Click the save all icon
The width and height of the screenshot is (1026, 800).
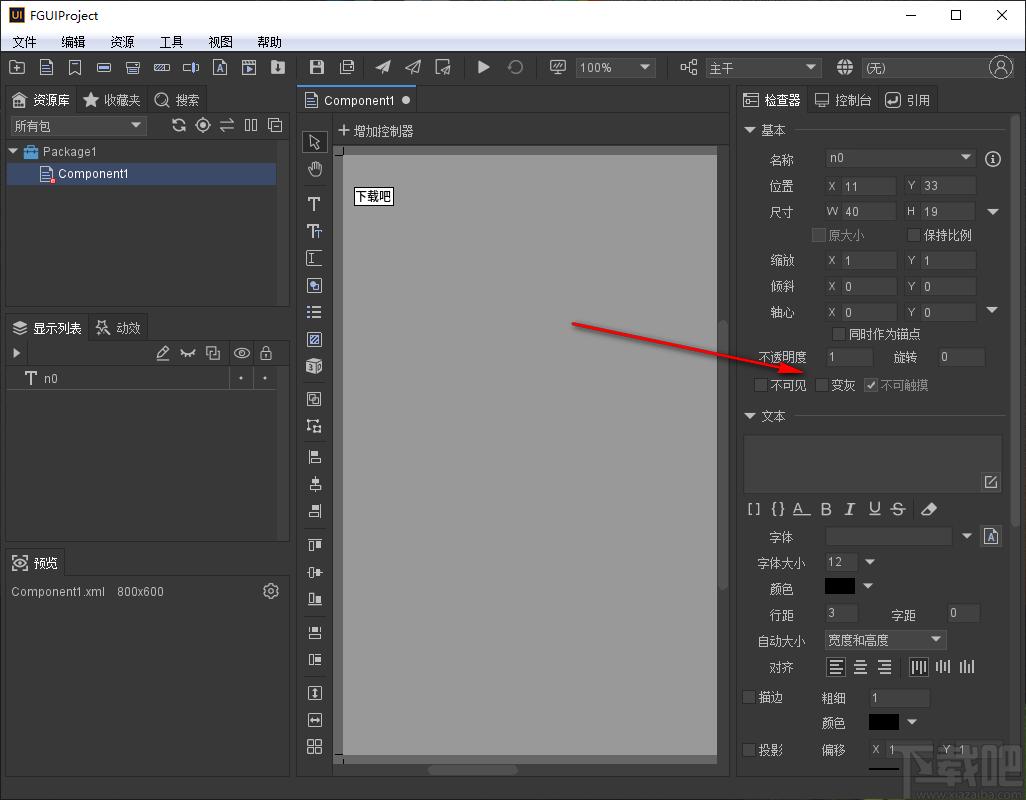point(347,67)
